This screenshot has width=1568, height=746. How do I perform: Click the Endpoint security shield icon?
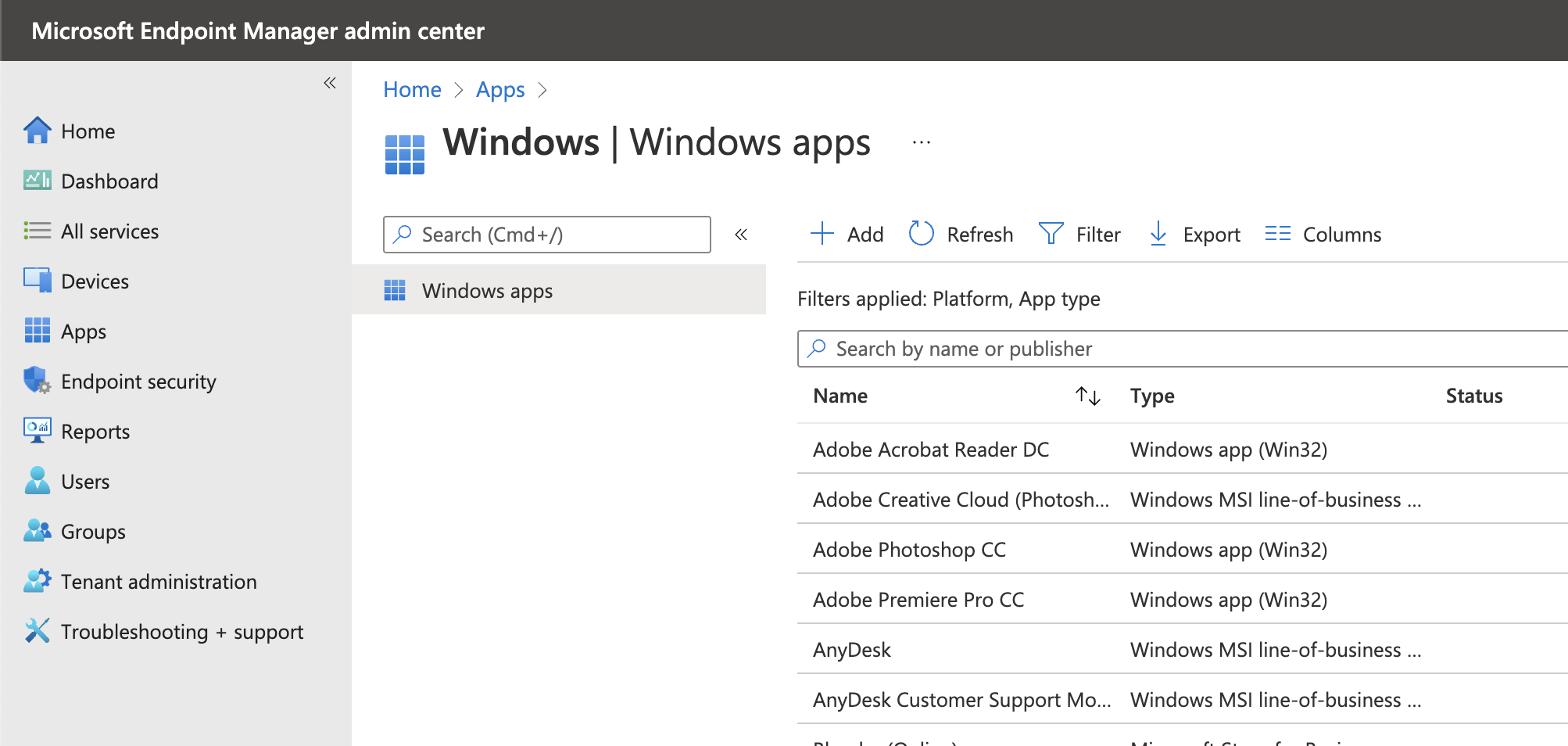point(37,381)
